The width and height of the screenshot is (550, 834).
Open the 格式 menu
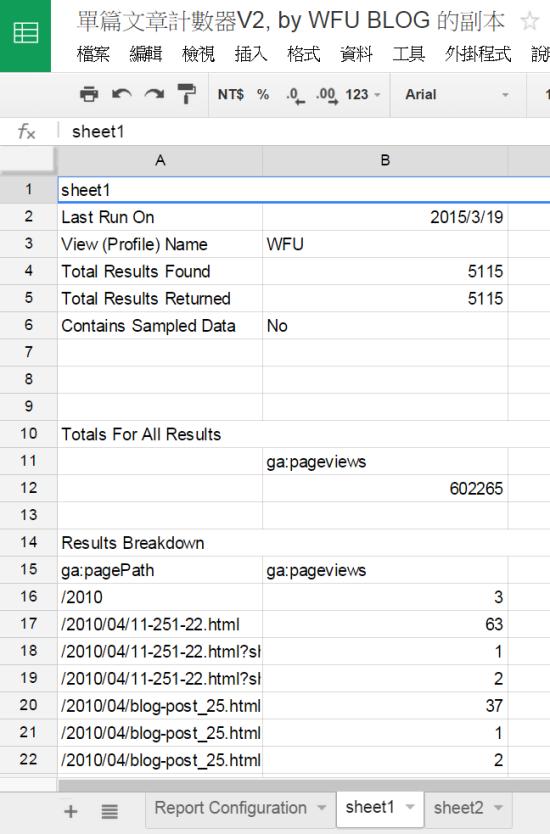click(303, 54)
